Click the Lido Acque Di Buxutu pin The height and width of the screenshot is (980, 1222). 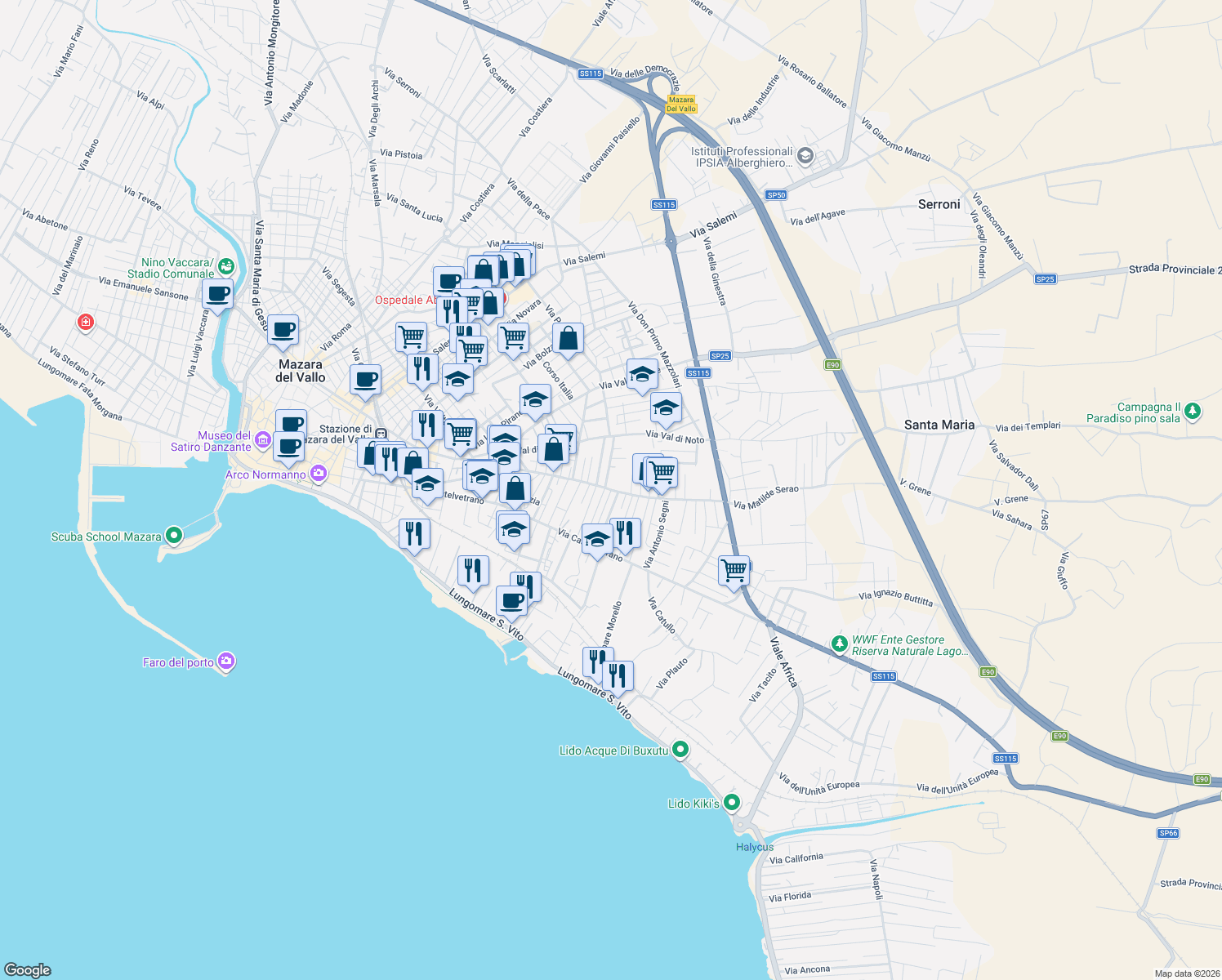[x=681, y=750]
